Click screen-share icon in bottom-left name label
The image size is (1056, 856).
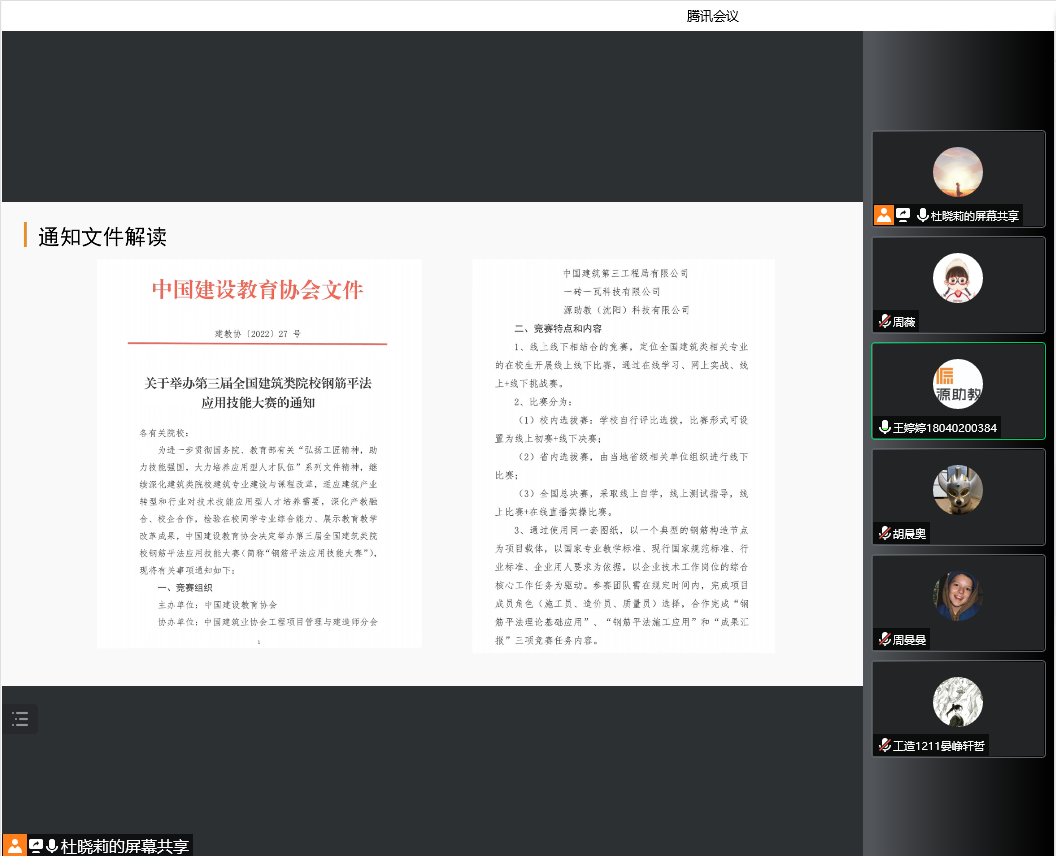point(35,846)
